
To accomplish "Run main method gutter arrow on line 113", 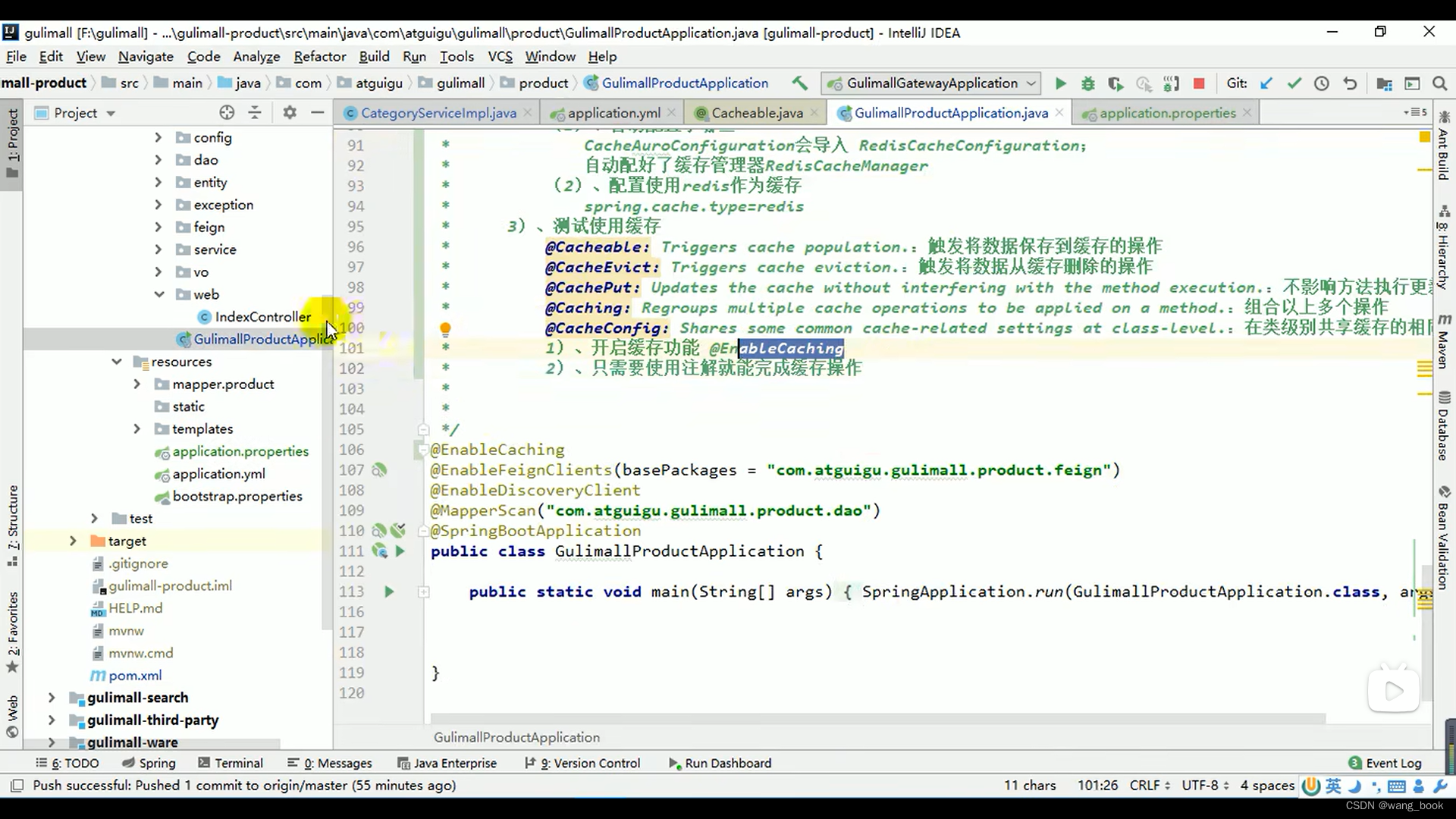I will 389,591.
